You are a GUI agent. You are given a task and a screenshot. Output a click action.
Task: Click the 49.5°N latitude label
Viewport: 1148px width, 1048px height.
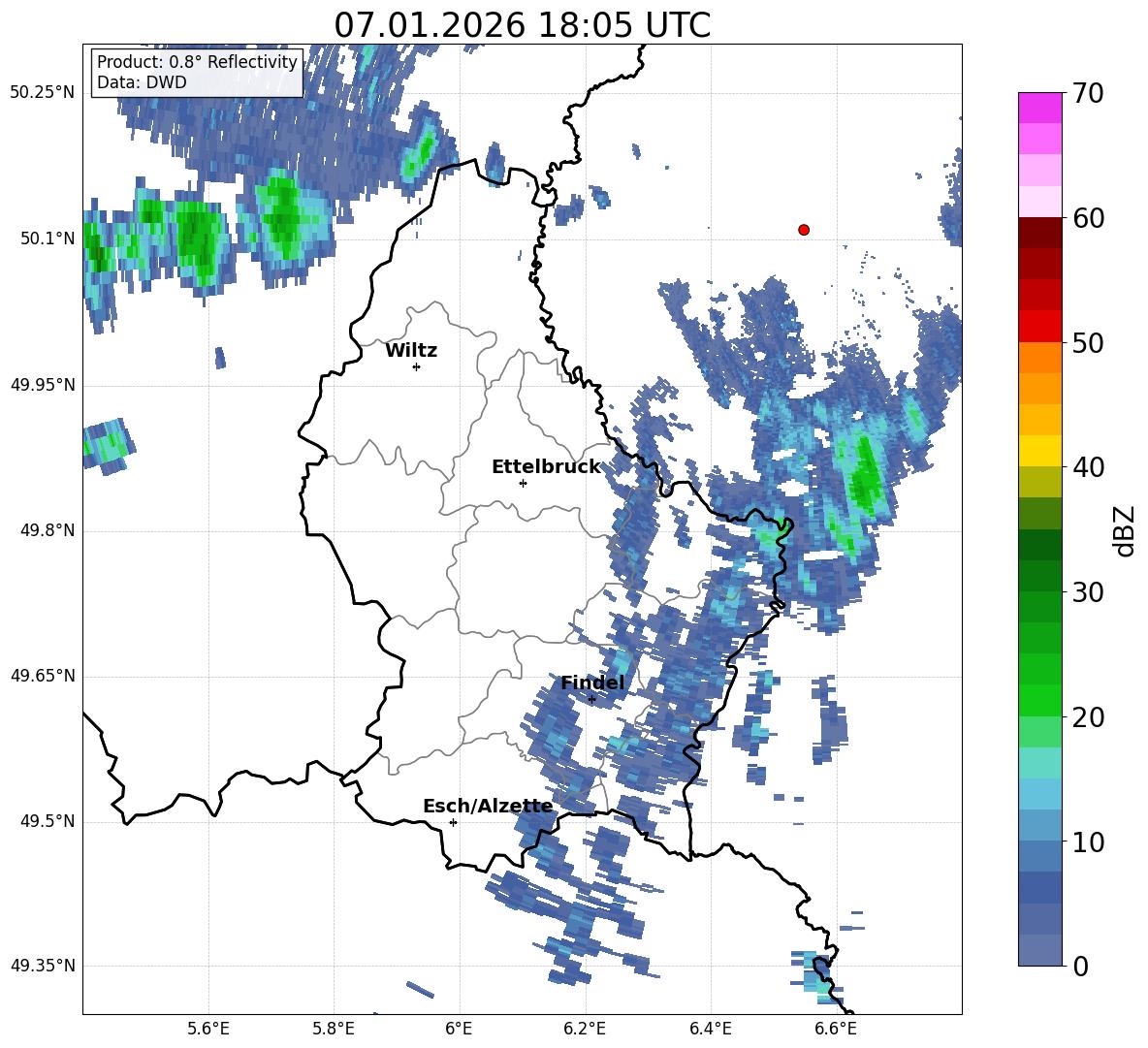click(47, 821)
